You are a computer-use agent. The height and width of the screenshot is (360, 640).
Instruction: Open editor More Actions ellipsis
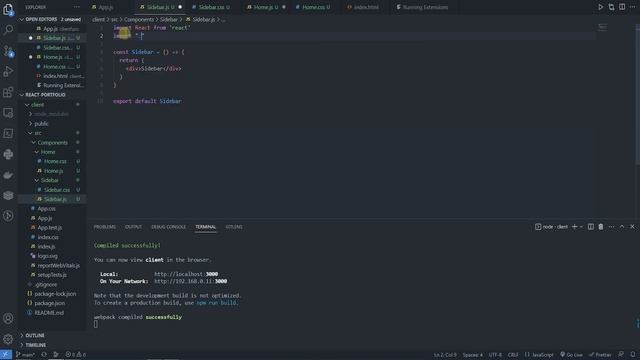(x=632, y=7)
